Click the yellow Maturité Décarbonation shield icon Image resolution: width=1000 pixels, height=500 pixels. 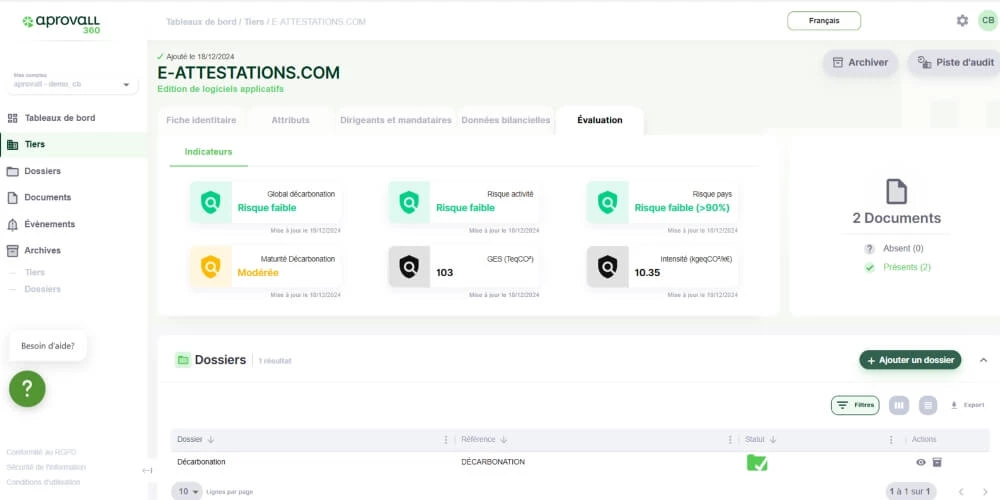[x=210, y=267]
